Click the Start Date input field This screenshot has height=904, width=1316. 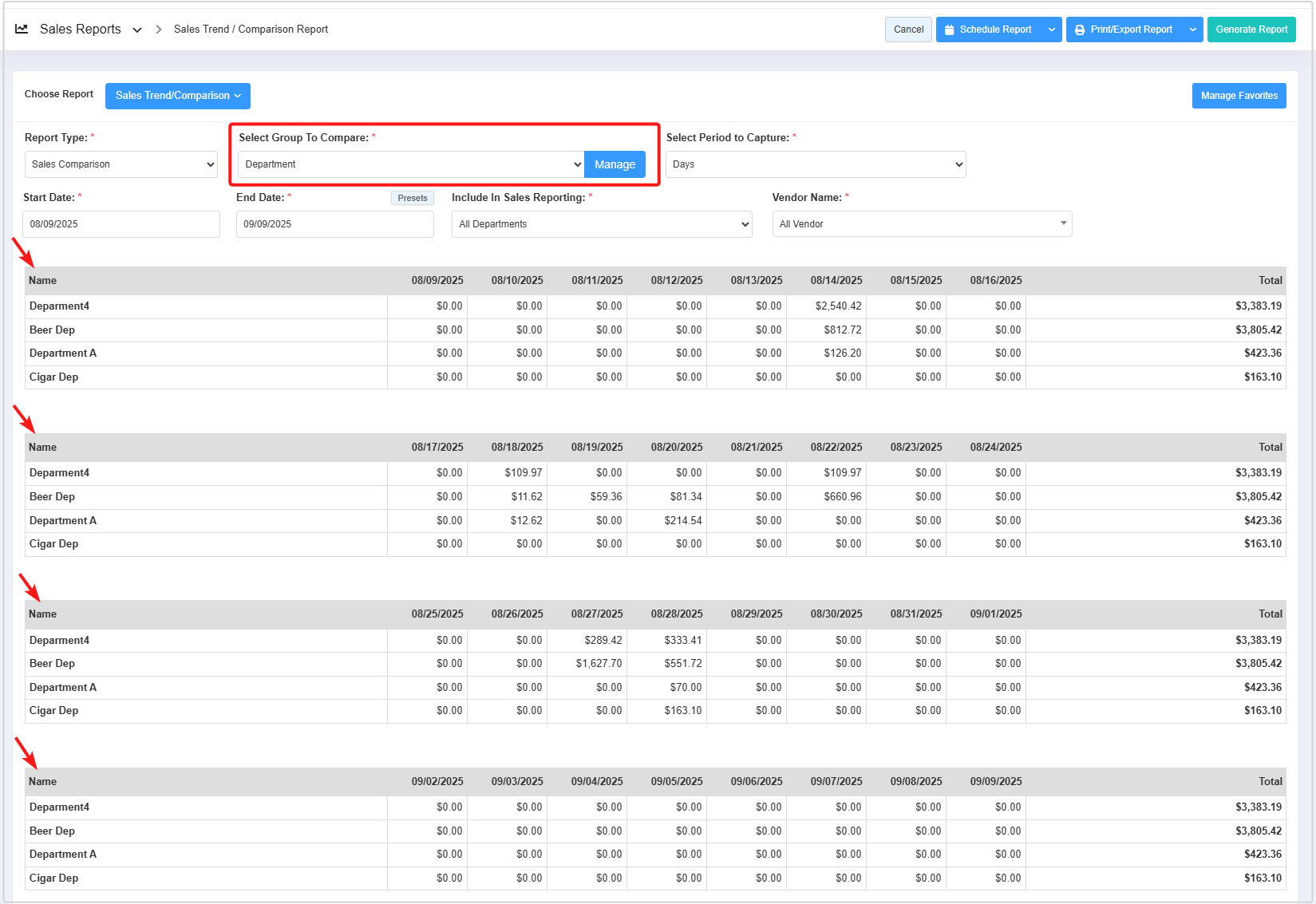121,224
